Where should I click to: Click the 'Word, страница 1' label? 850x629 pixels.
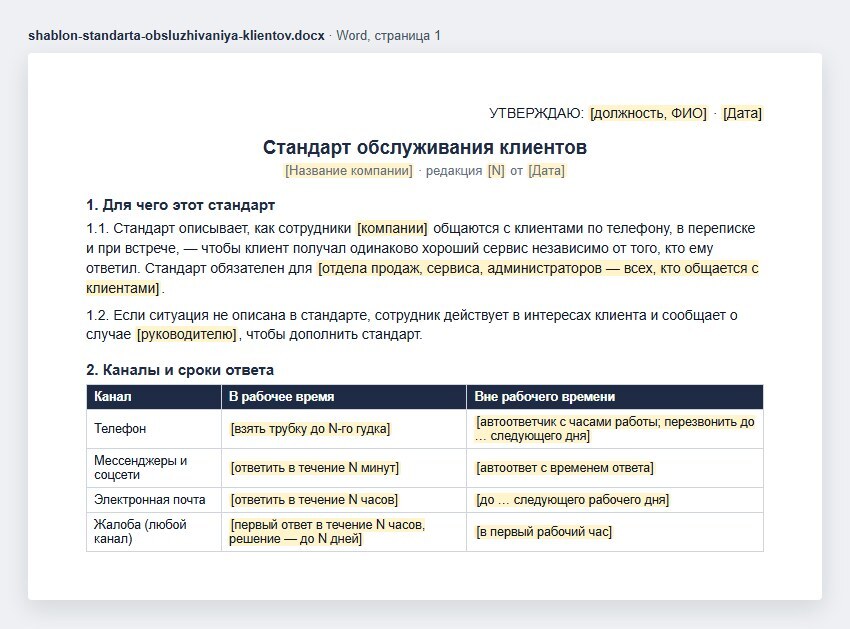[x=388, y=36]
